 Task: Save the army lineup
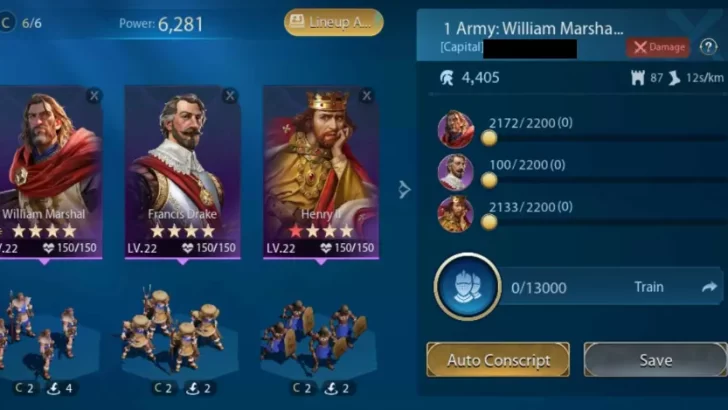pos(656,360)
